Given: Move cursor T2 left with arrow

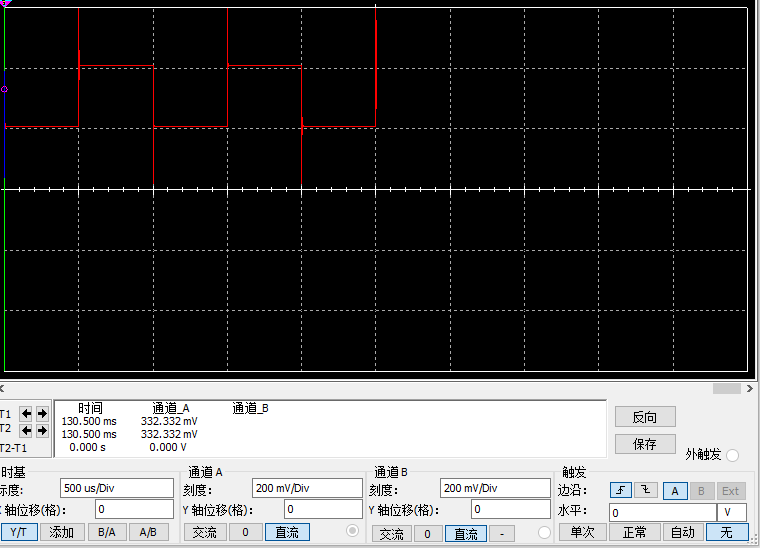Looking at the screenshot, I should click(x=26, y=430).
